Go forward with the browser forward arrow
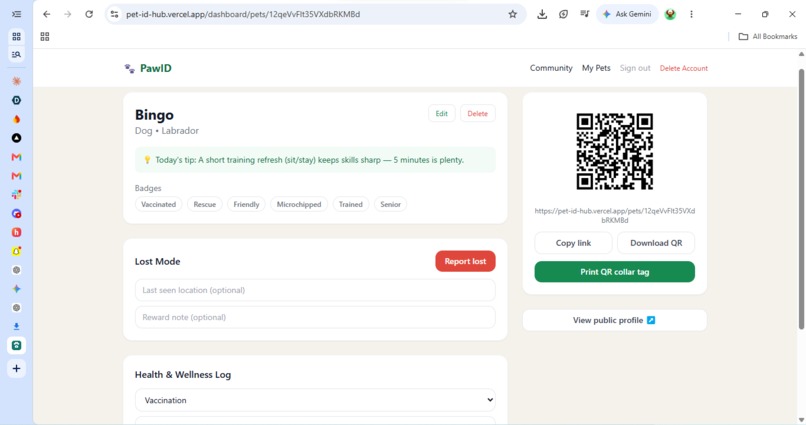806x425 pixels. pyautogui.click(x=68, y=14)
